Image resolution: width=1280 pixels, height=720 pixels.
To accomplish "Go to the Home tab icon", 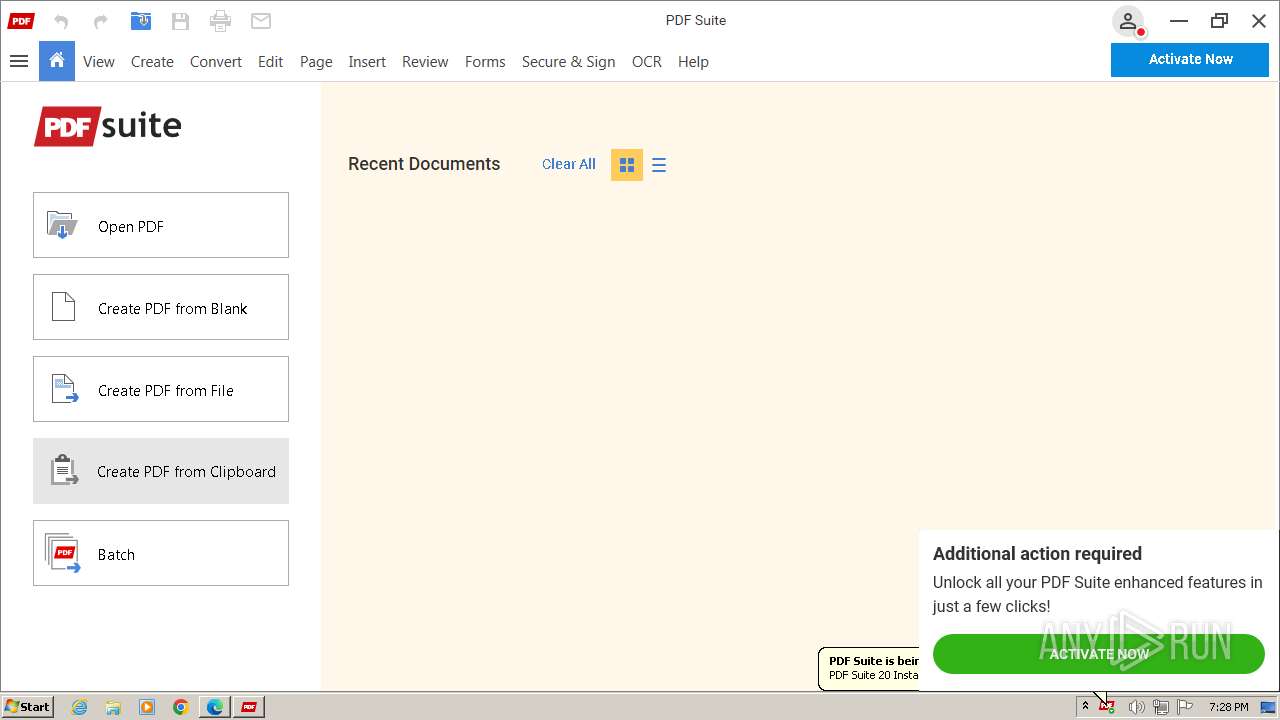I will click(x=57, y=61).
